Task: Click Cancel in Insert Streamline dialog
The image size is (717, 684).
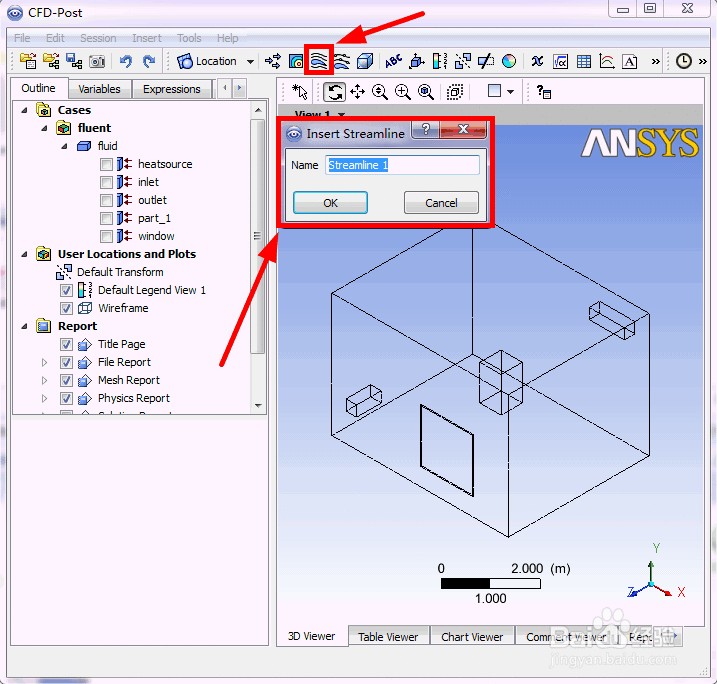Action: [441, 203]
